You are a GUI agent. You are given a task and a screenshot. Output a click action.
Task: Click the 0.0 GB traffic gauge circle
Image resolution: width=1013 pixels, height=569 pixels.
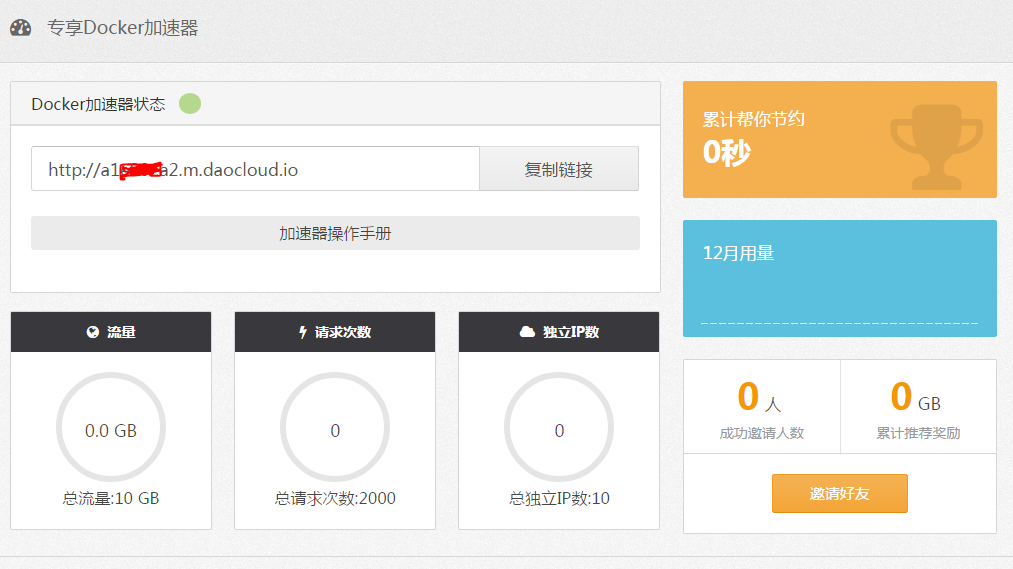pos(111,431)
